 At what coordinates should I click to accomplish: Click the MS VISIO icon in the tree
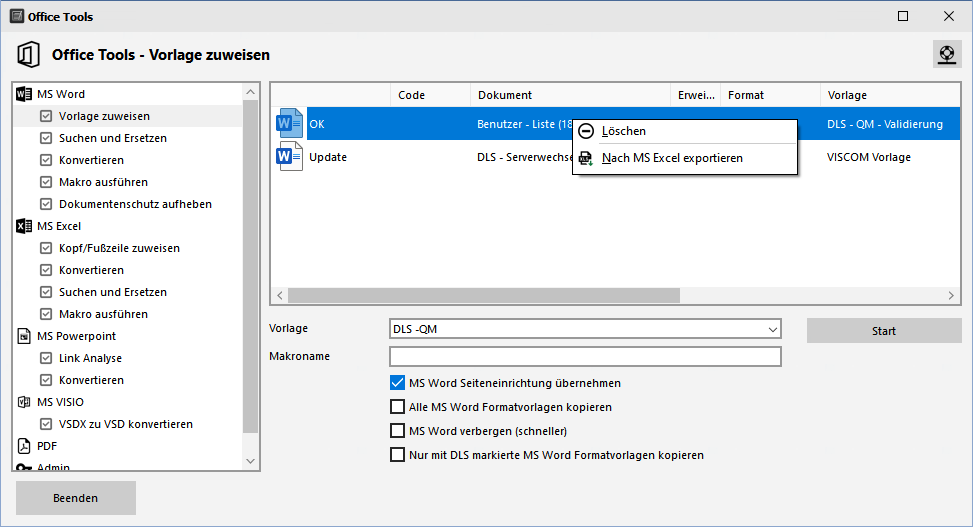coord(24,402)
